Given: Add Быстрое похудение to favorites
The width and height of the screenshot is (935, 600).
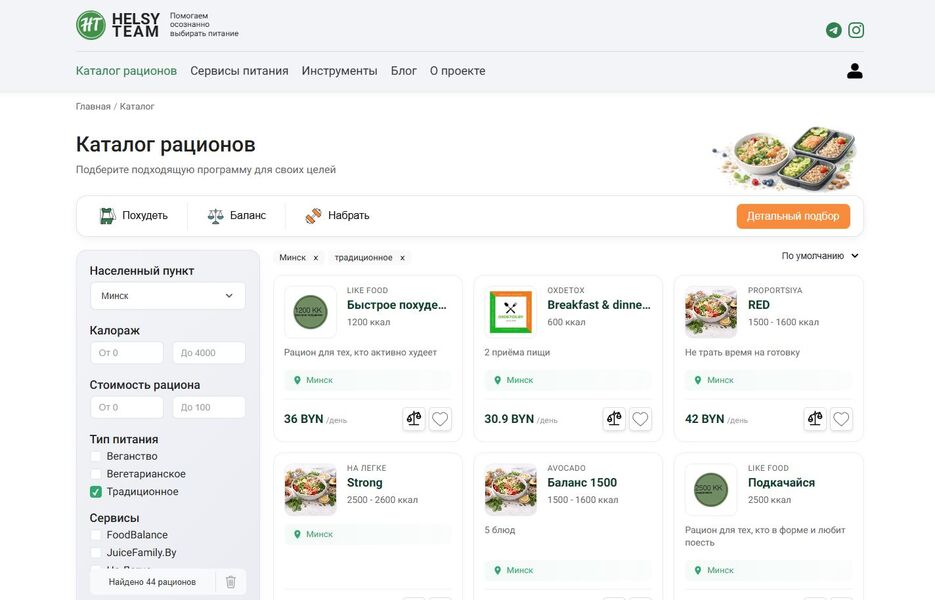Looking at the screenshot, I should [x=440, y=419].
